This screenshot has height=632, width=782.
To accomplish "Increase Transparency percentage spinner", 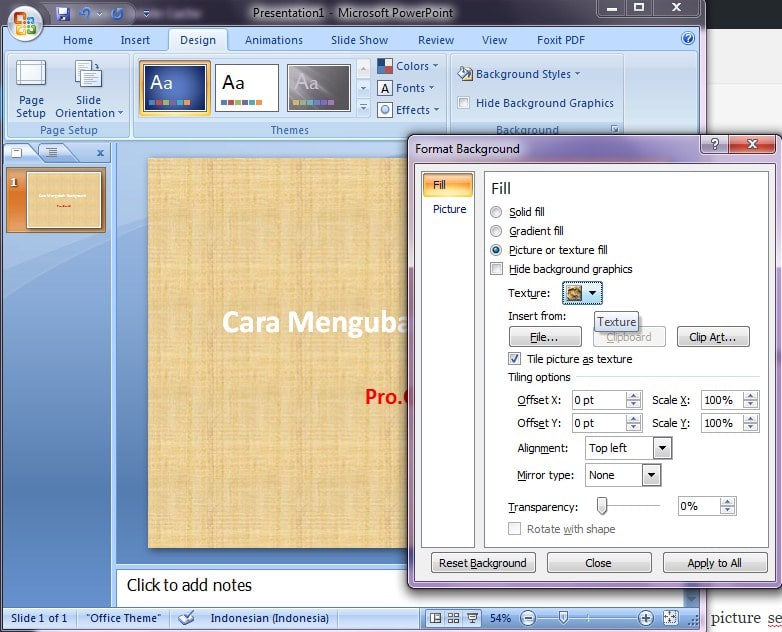I will [728, 502].
